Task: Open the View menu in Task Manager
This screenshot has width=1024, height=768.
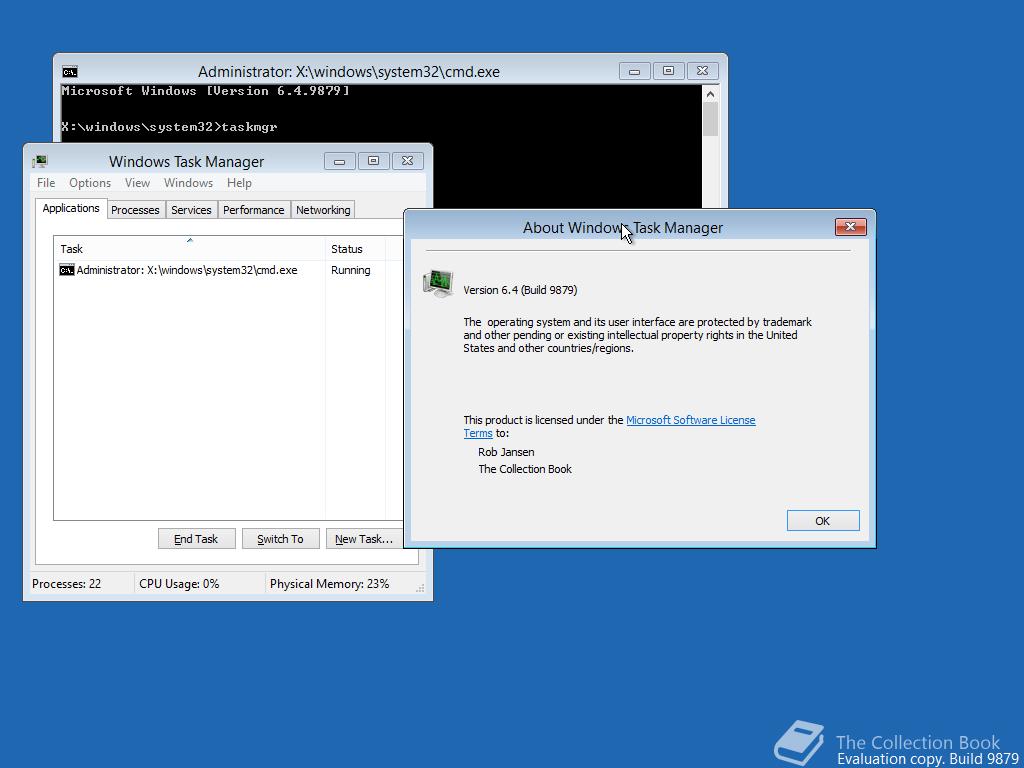Action: click(x=137, y=183)
